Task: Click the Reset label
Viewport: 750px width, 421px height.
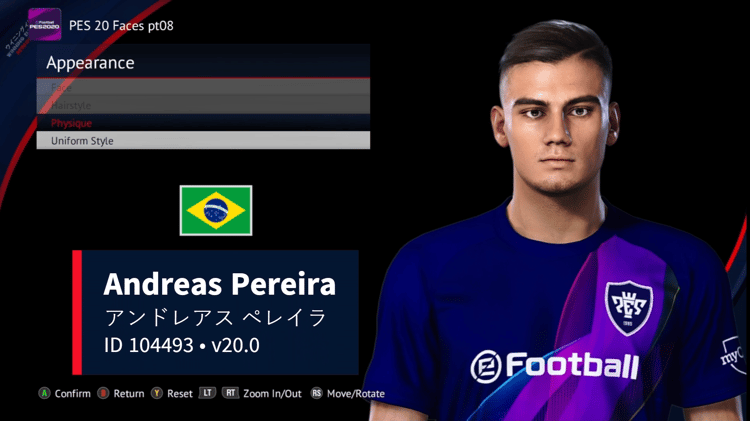Action: [180, 394]
